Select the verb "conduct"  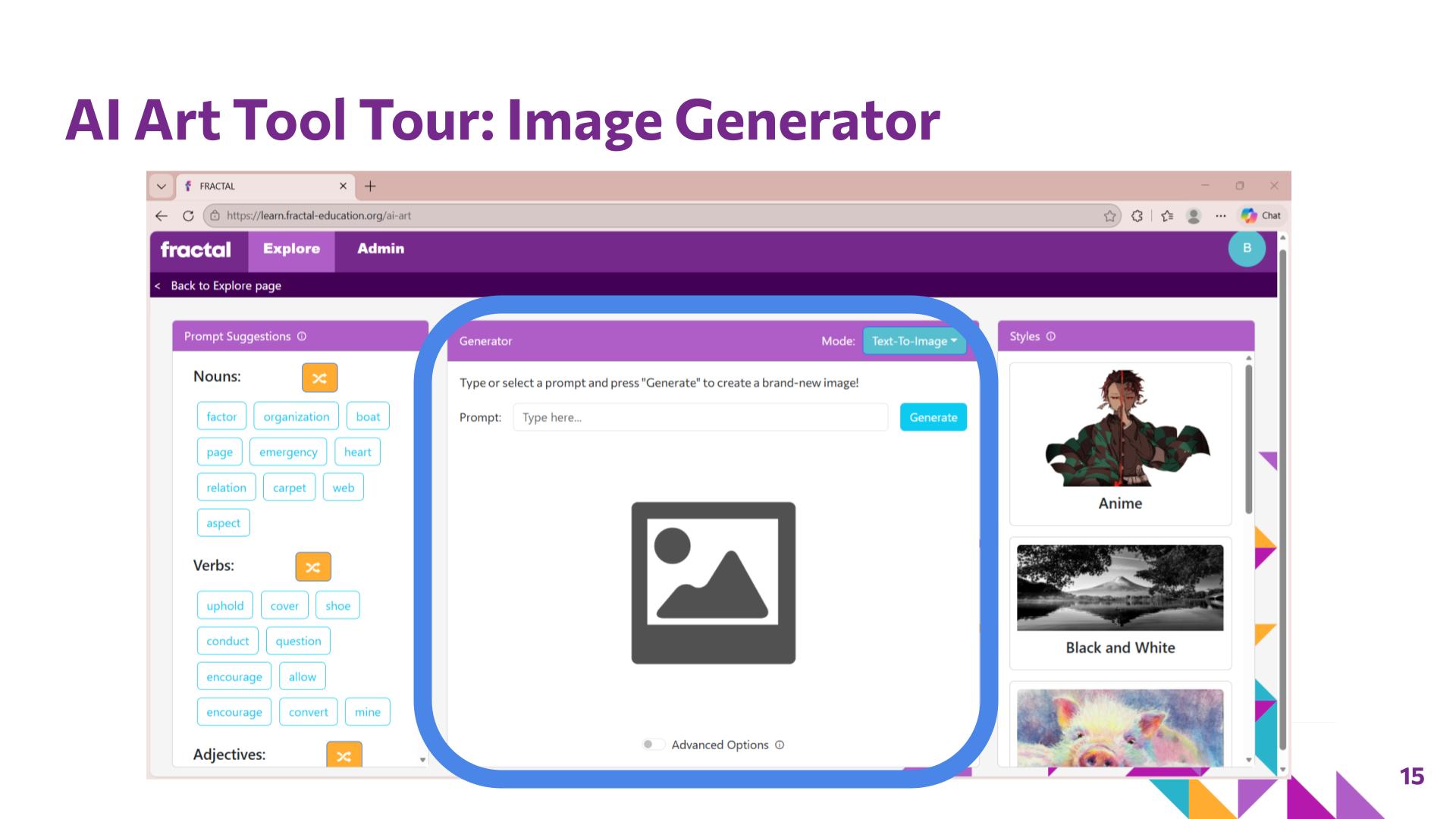[x=227, y=641]
